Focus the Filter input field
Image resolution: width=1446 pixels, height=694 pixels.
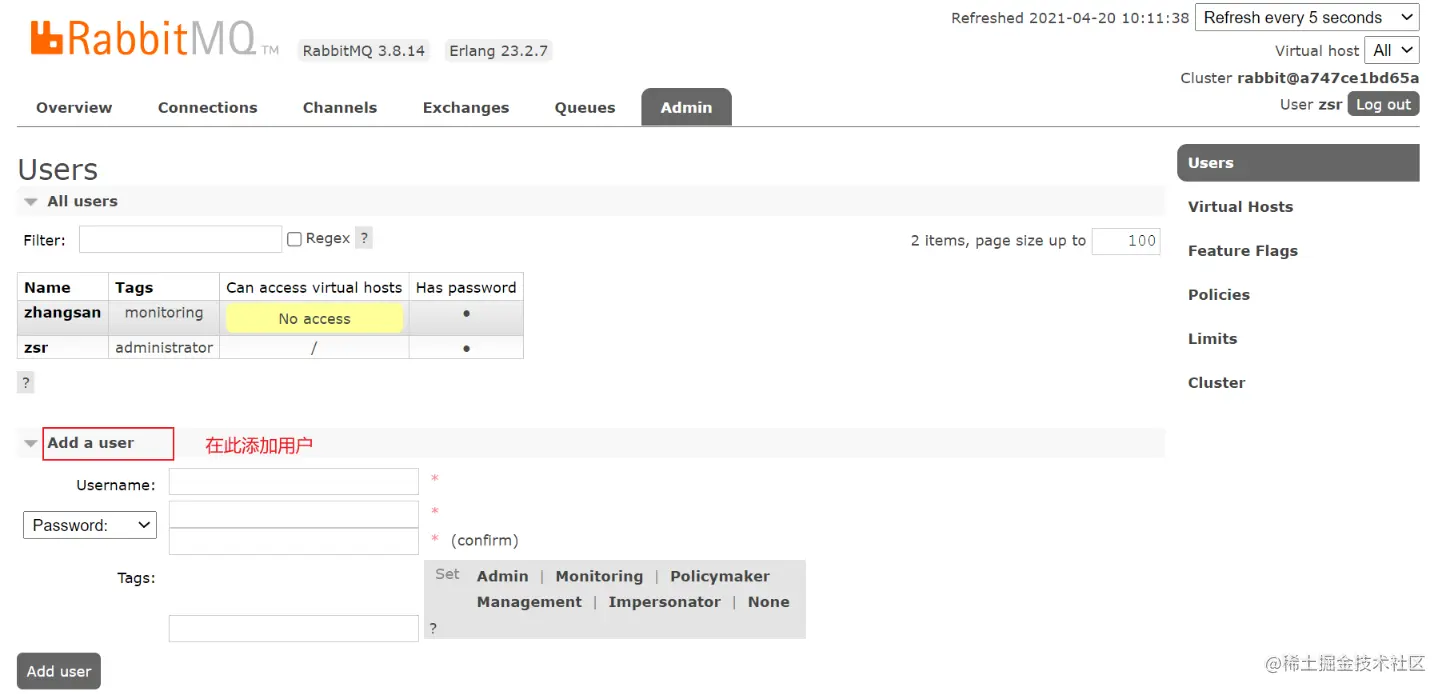(180, 239)
